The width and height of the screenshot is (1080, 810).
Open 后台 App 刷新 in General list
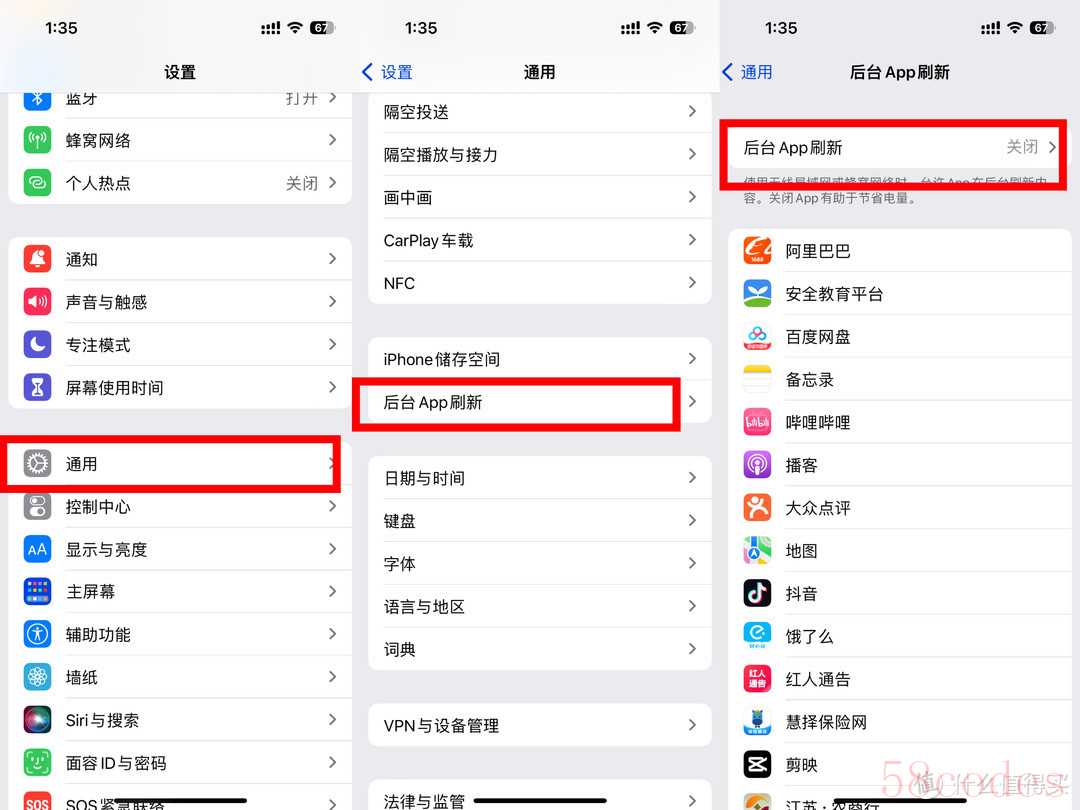click(x=540, y=402)
